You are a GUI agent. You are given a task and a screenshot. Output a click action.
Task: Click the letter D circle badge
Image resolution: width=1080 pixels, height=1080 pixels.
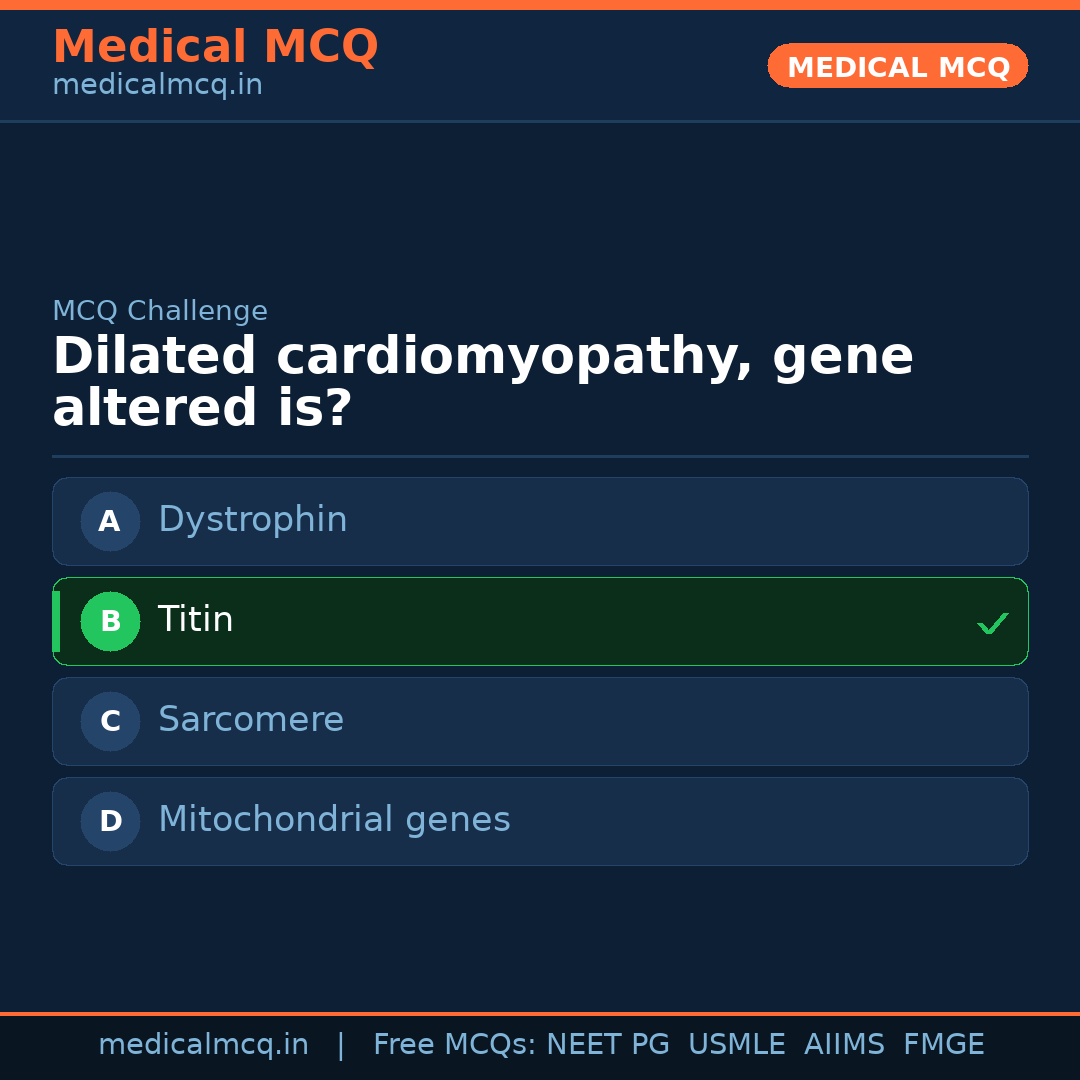tap(110, 821)
